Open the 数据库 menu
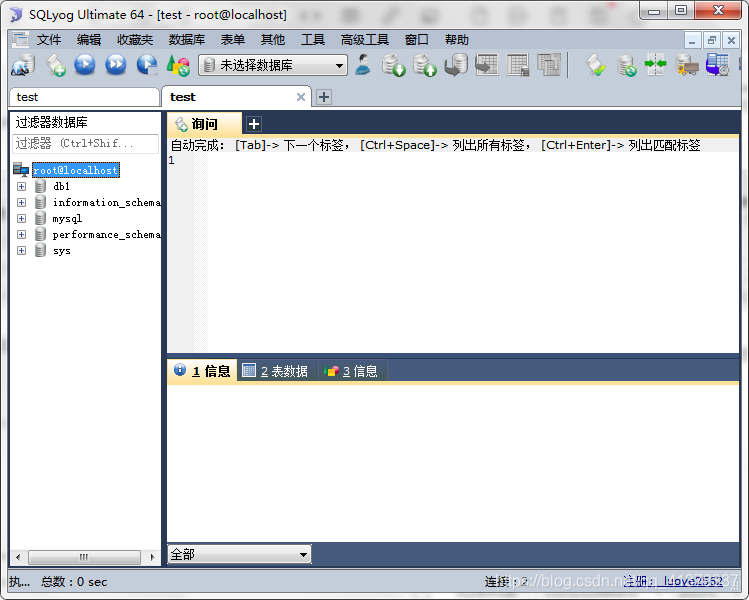The image size is (749, 600). pyautogui.click(x=187, y=40)
